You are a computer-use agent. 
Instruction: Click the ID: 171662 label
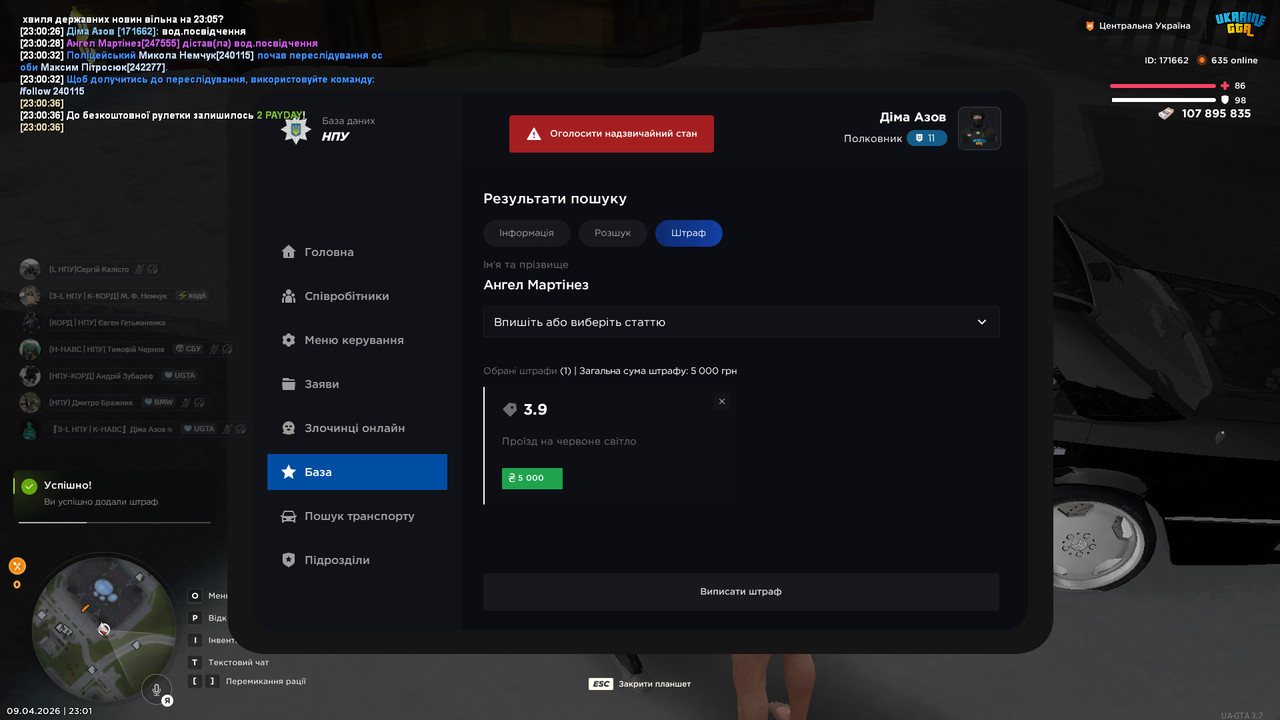[1167, 60]
